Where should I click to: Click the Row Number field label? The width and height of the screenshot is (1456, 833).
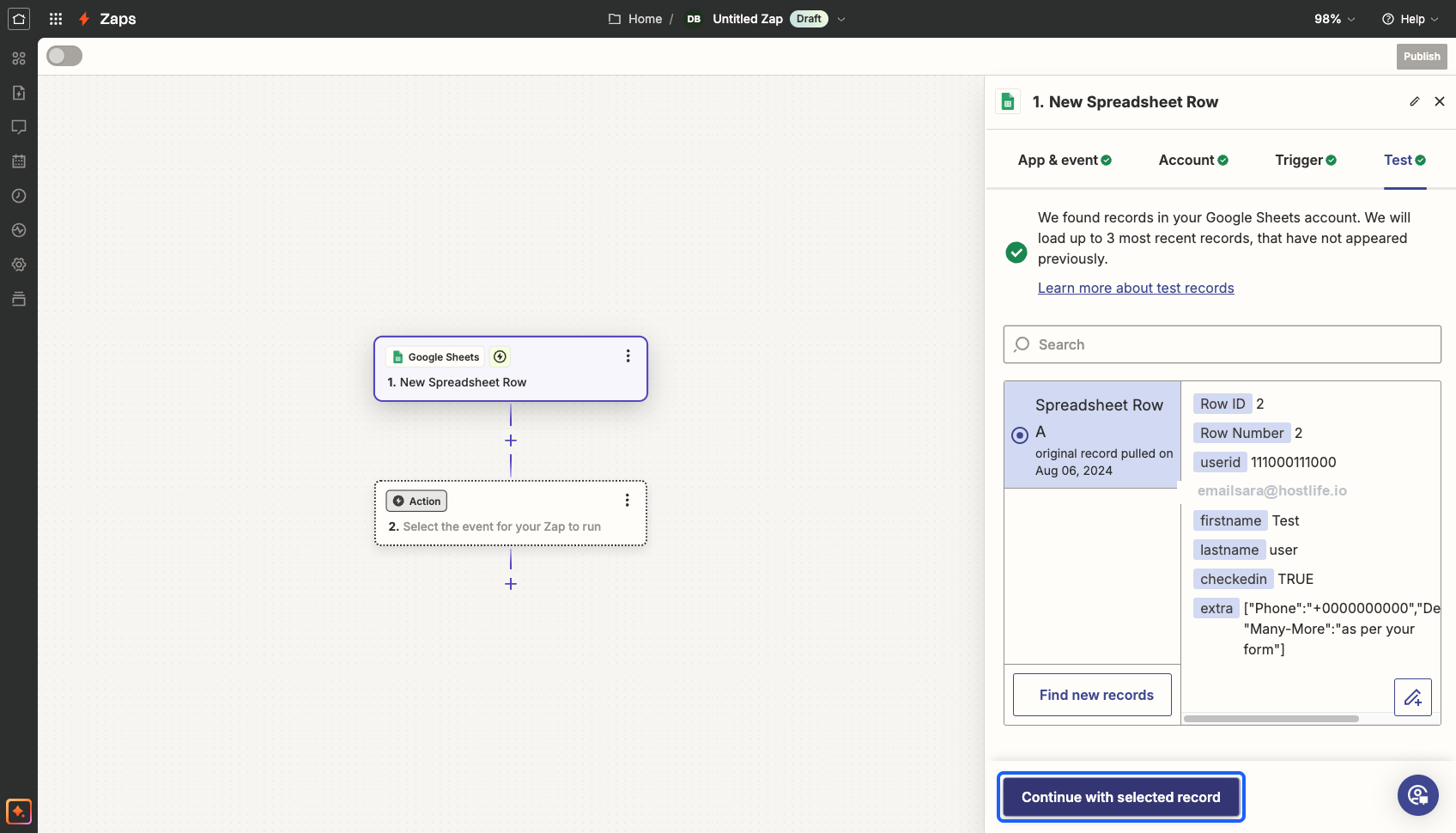[1241, 433]
